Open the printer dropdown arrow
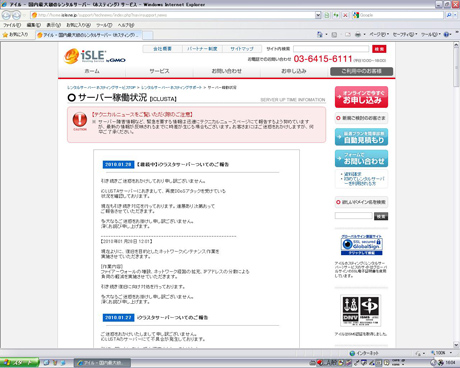460x368 pixels. coord(364,34)
